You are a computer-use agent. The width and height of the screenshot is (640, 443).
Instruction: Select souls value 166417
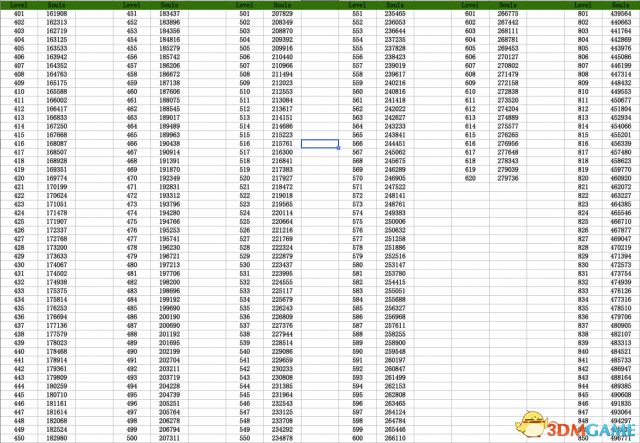point(57,109)
